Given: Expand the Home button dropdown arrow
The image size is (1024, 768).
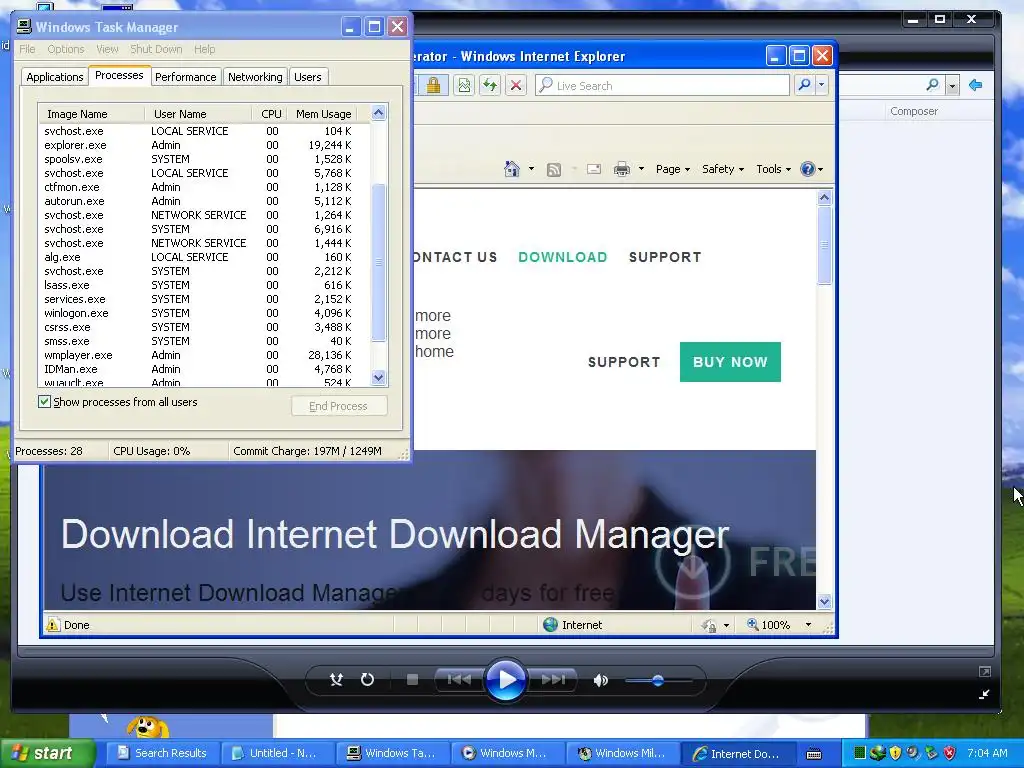Looking at the screenshot, I should [531, 169].
